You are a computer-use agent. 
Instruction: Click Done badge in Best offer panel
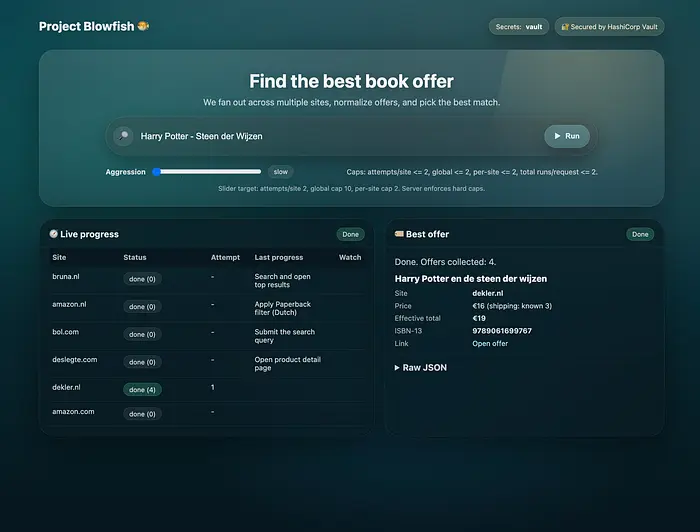click(x=640, y=234)
